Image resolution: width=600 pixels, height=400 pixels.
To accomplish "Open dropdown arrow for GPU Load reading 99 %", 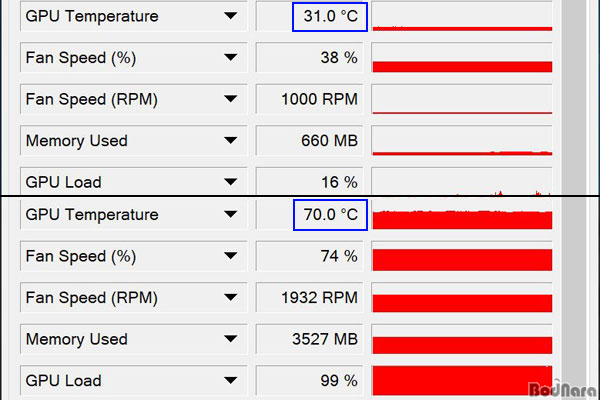I will pos(230,380).
